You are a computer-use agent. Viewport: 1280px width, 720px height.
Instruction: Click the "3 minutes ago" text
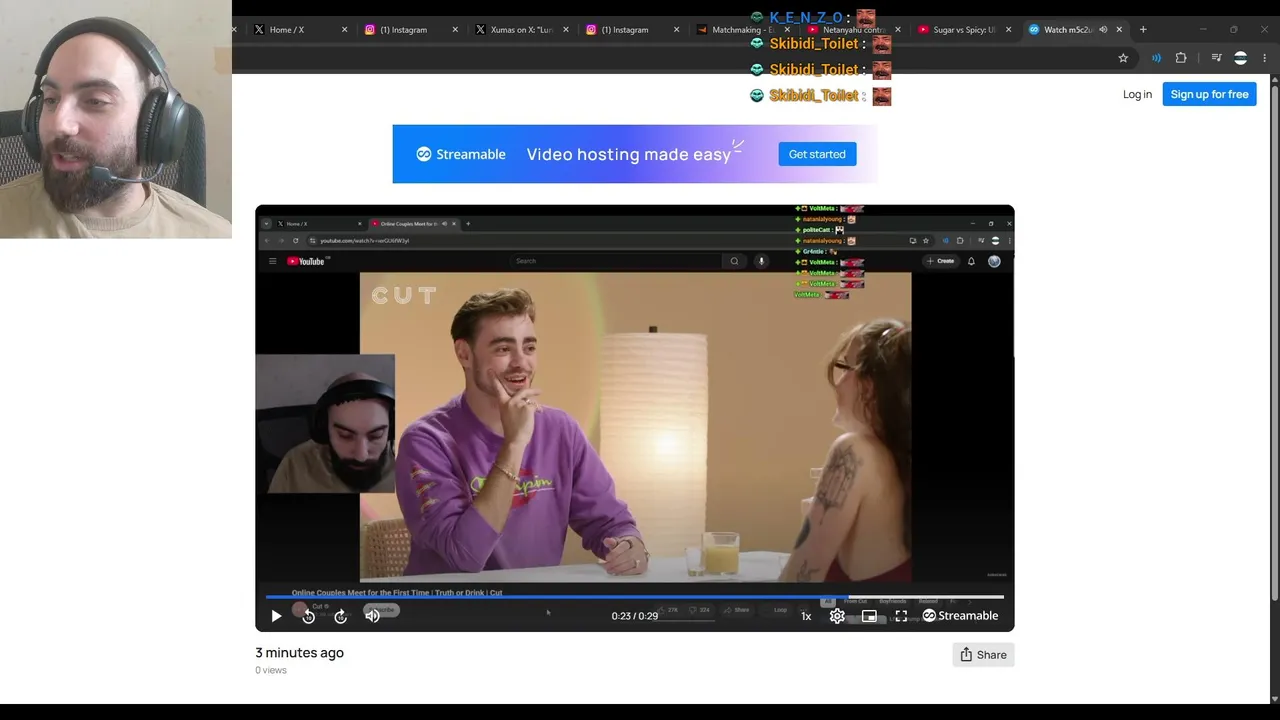pyautogui.click(x=299, y=653)
